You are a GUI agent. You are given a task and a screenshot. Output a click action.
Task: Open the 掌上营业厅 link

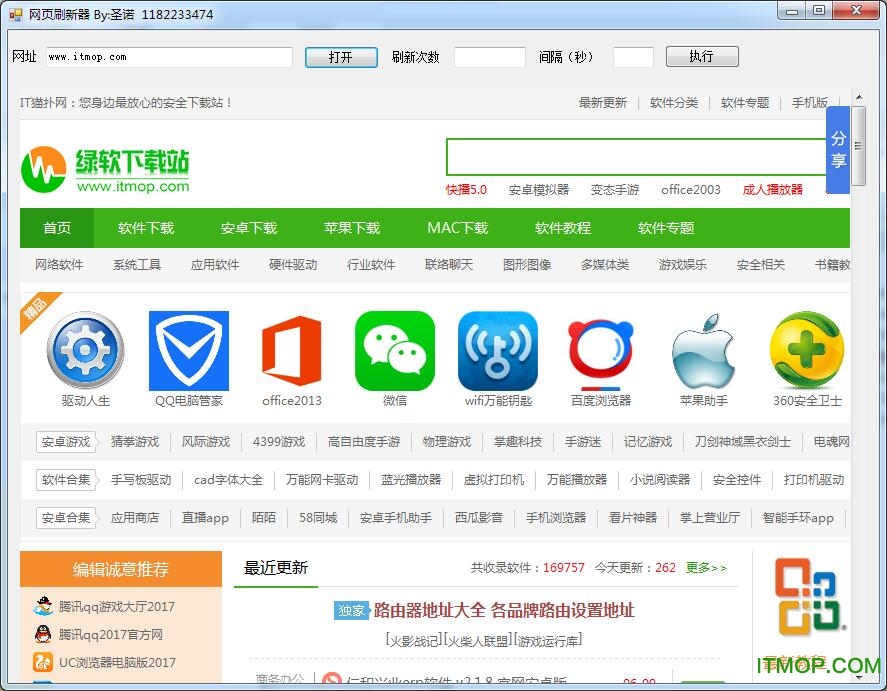tap(710, 517)
